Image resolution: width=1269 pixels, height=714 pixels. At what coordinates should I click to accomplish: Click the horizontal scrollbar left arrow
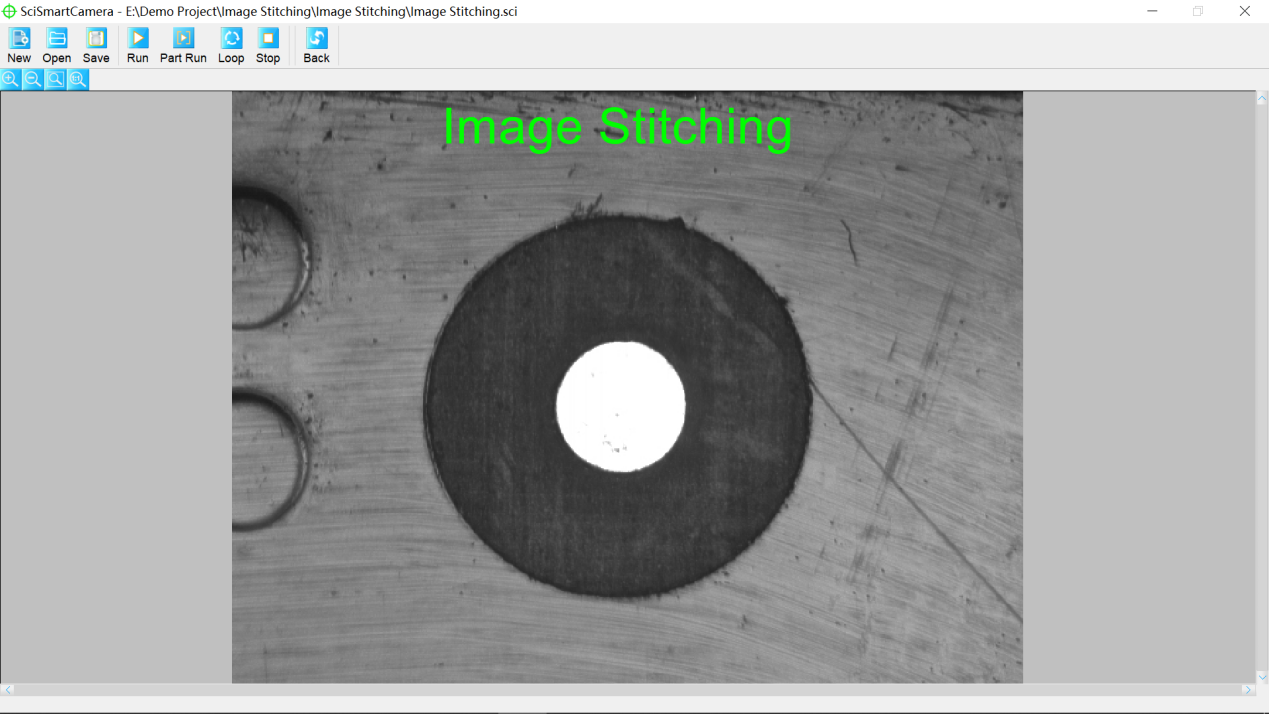(x=8, y=690)
